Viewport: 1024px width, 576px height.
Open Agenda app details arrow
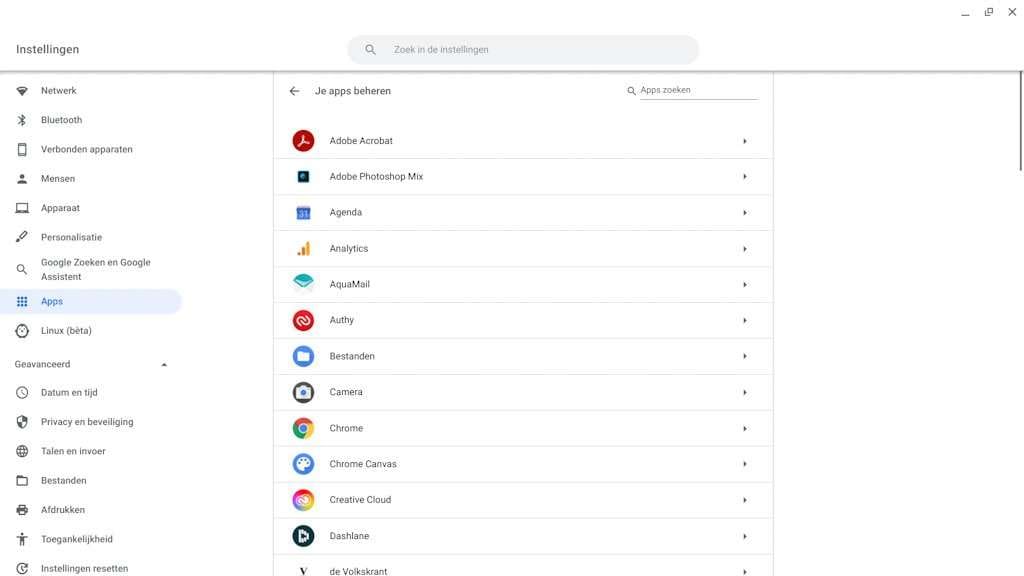745,213
